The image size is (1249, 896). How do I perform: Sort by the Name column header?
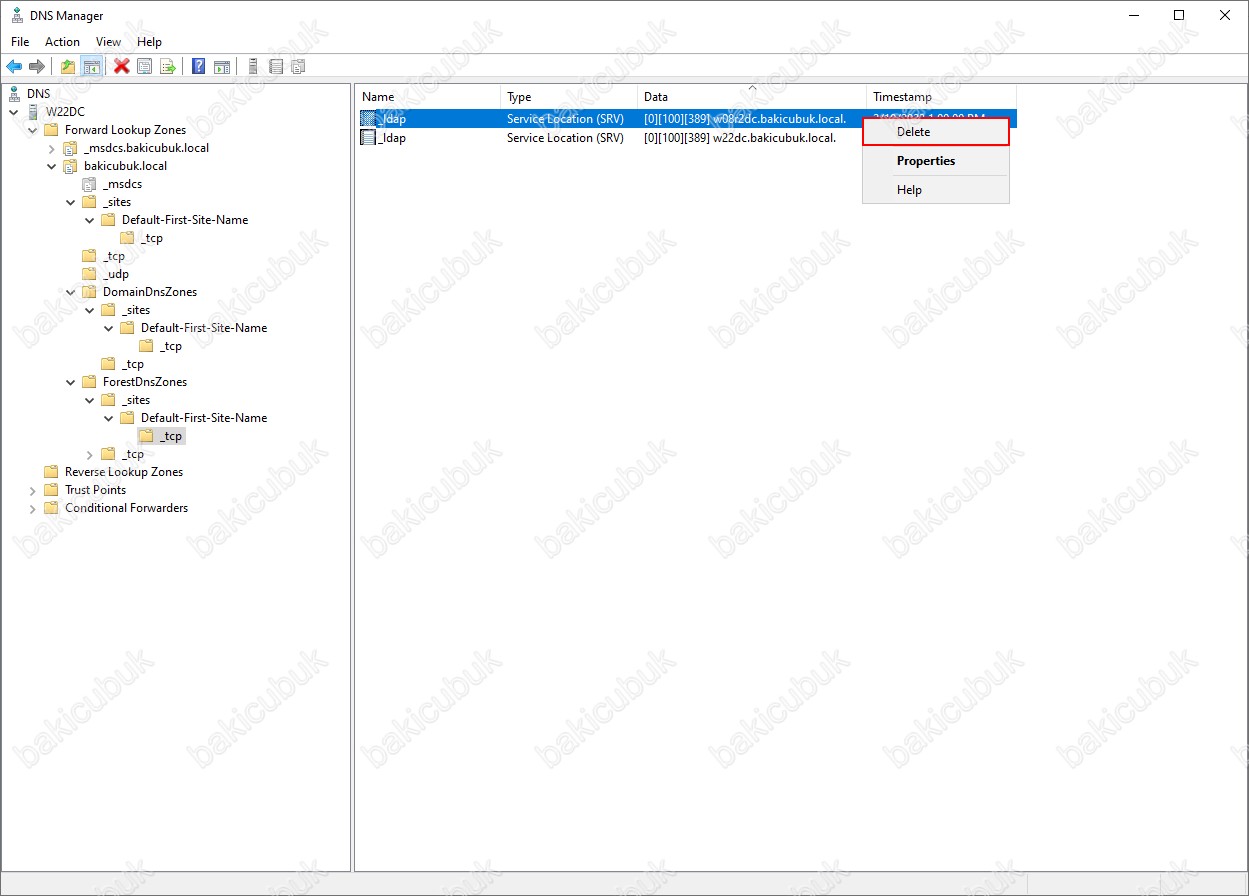click(428, 97)
